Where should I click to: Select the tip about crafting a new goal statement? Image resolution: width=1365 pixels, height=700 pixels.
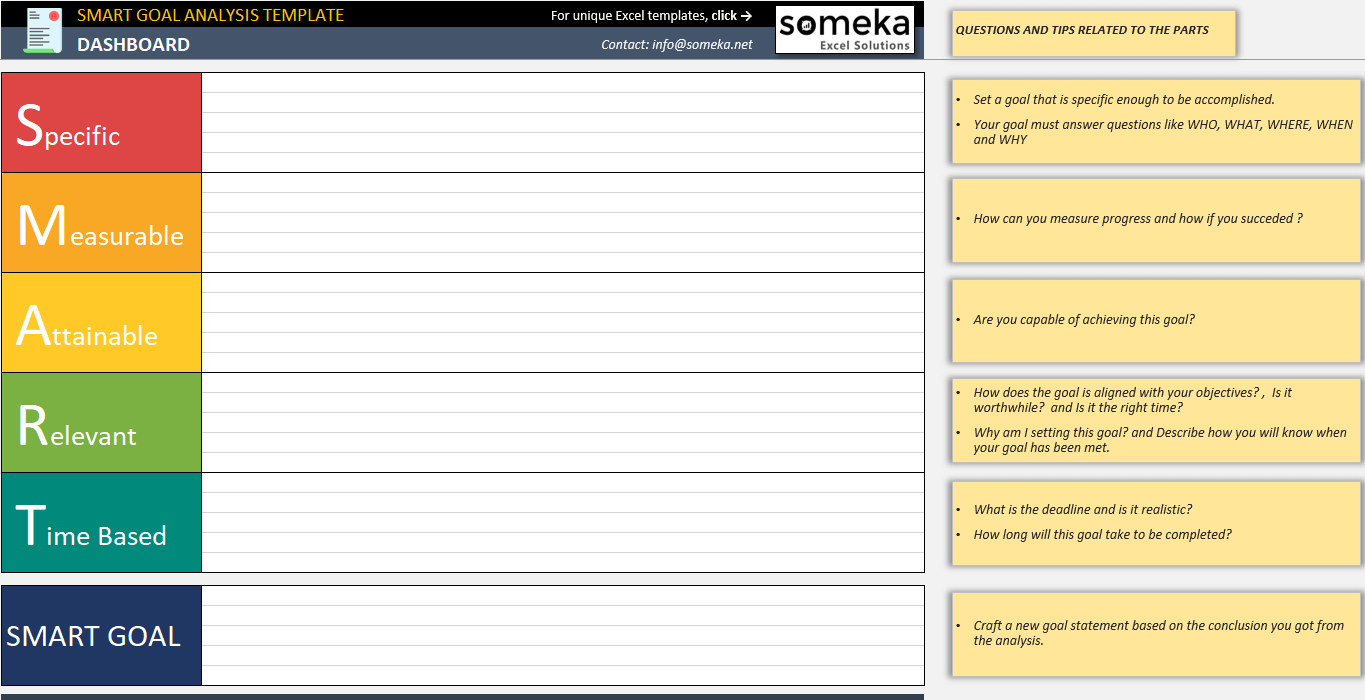1155,633
